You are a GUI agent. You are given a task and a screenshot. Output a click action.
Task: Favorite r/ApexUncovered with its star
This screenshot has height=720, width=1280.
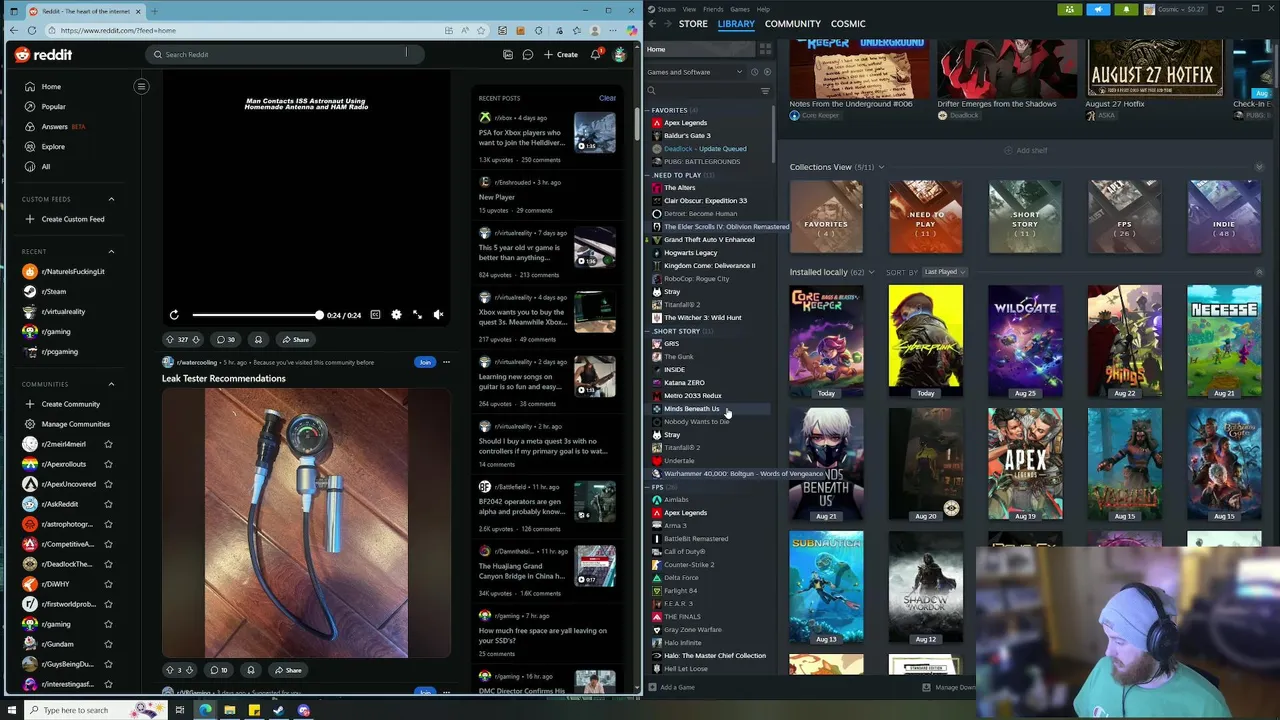click(108, 484)
